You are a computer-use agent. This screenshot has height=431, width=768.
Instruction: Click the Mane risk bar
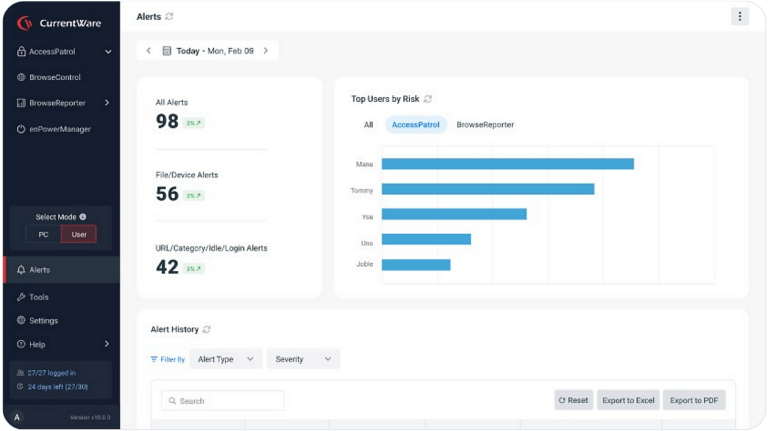[508, 164]
